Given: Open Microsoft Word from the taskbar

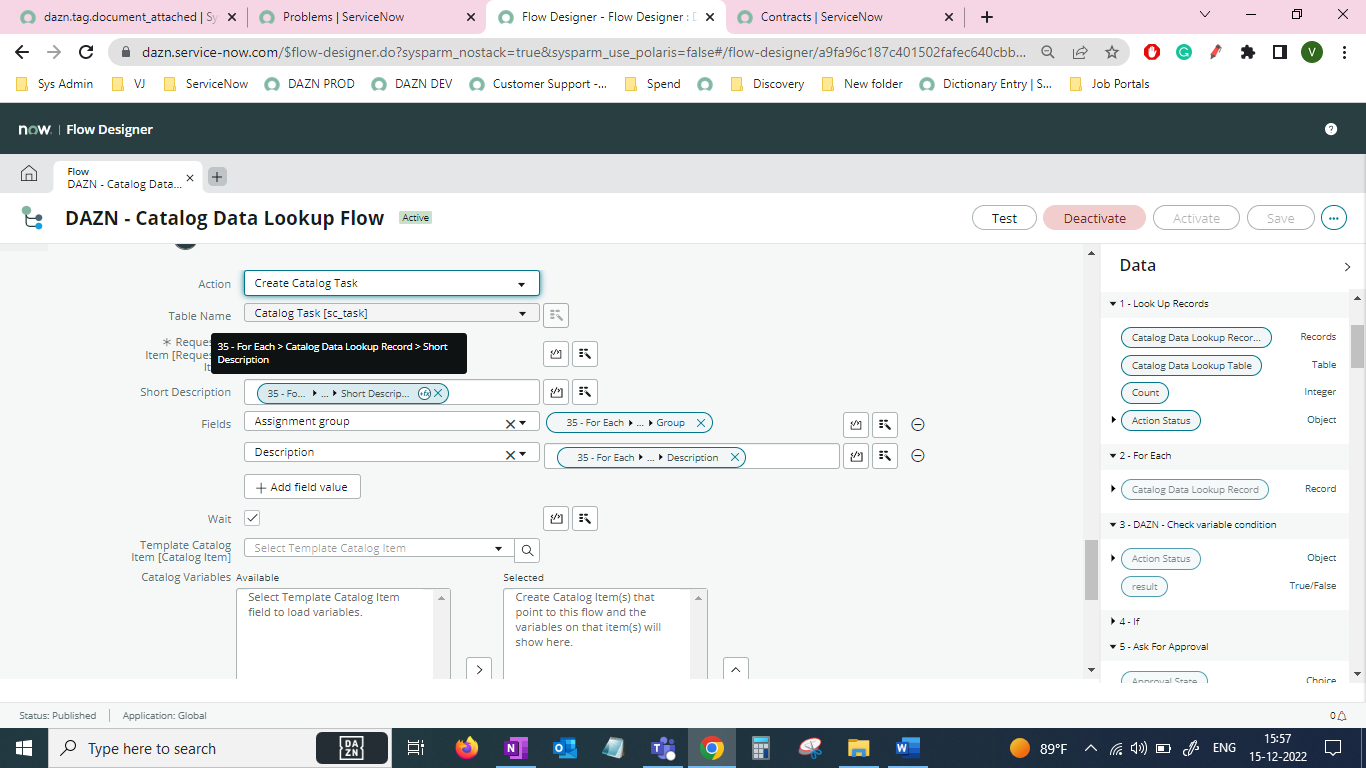Looking at the screenshot, I should pyautogui.click(x=907, y=748).
